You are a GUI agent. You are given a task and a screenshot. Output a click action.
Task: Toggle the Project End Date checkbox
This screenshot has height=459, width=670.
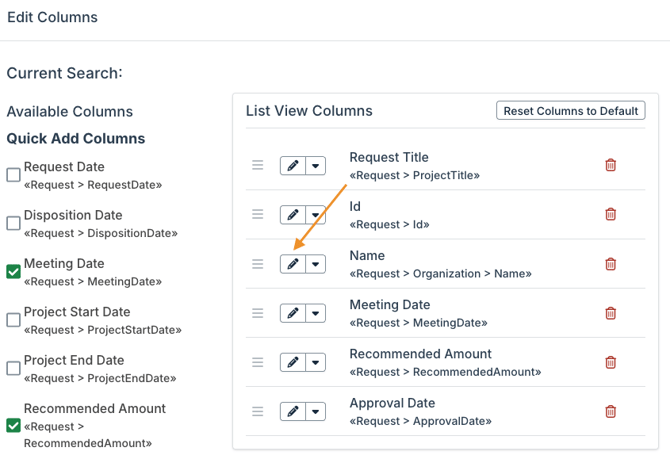(14, 368)
